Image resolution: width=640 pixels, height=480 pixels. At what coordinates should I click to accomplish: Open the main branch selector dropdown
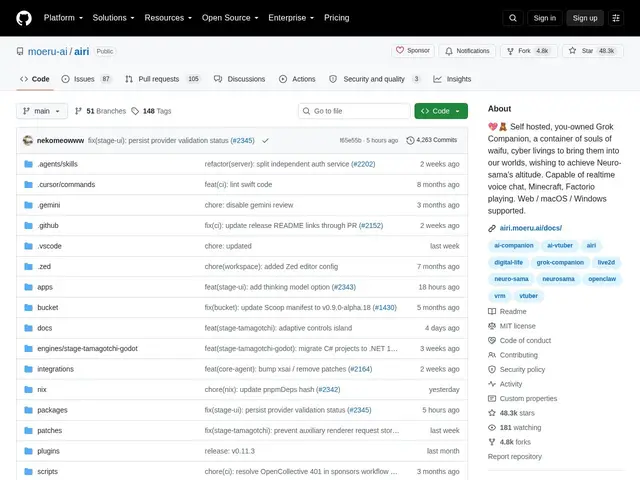pos(42,111)
